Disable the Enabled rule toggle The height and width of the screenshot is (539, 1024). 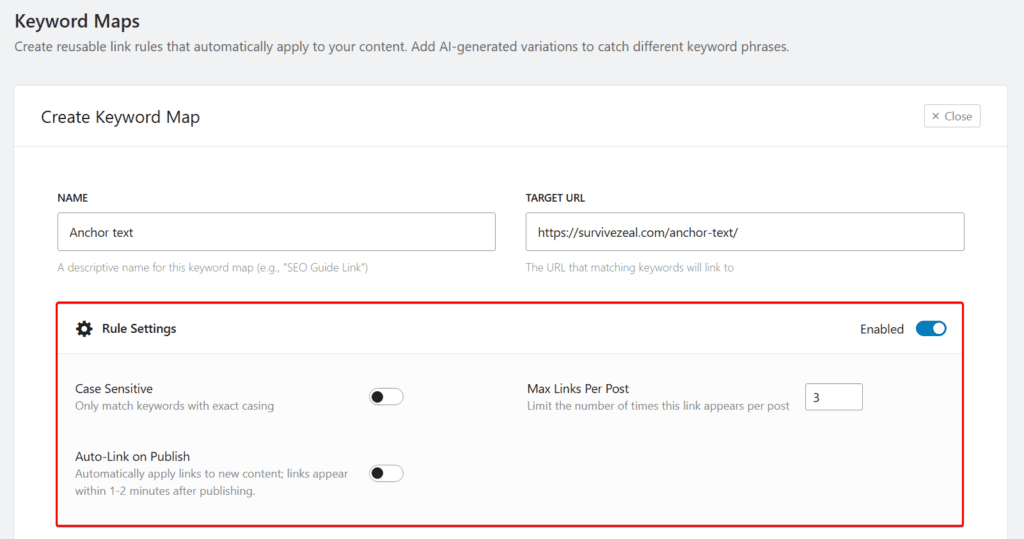point(930,329)
